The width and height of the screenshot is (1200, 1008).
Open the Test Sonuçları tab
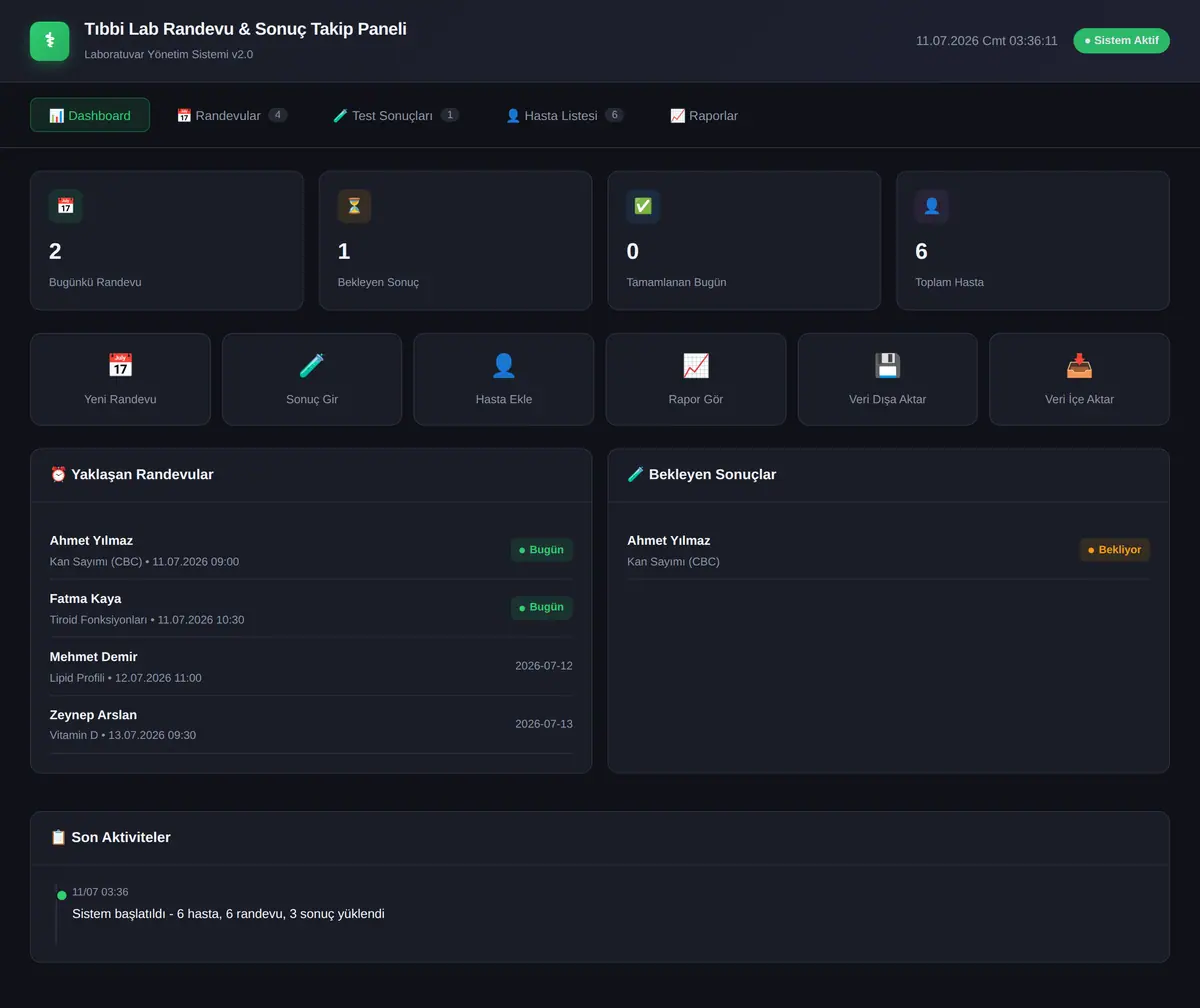396,115
